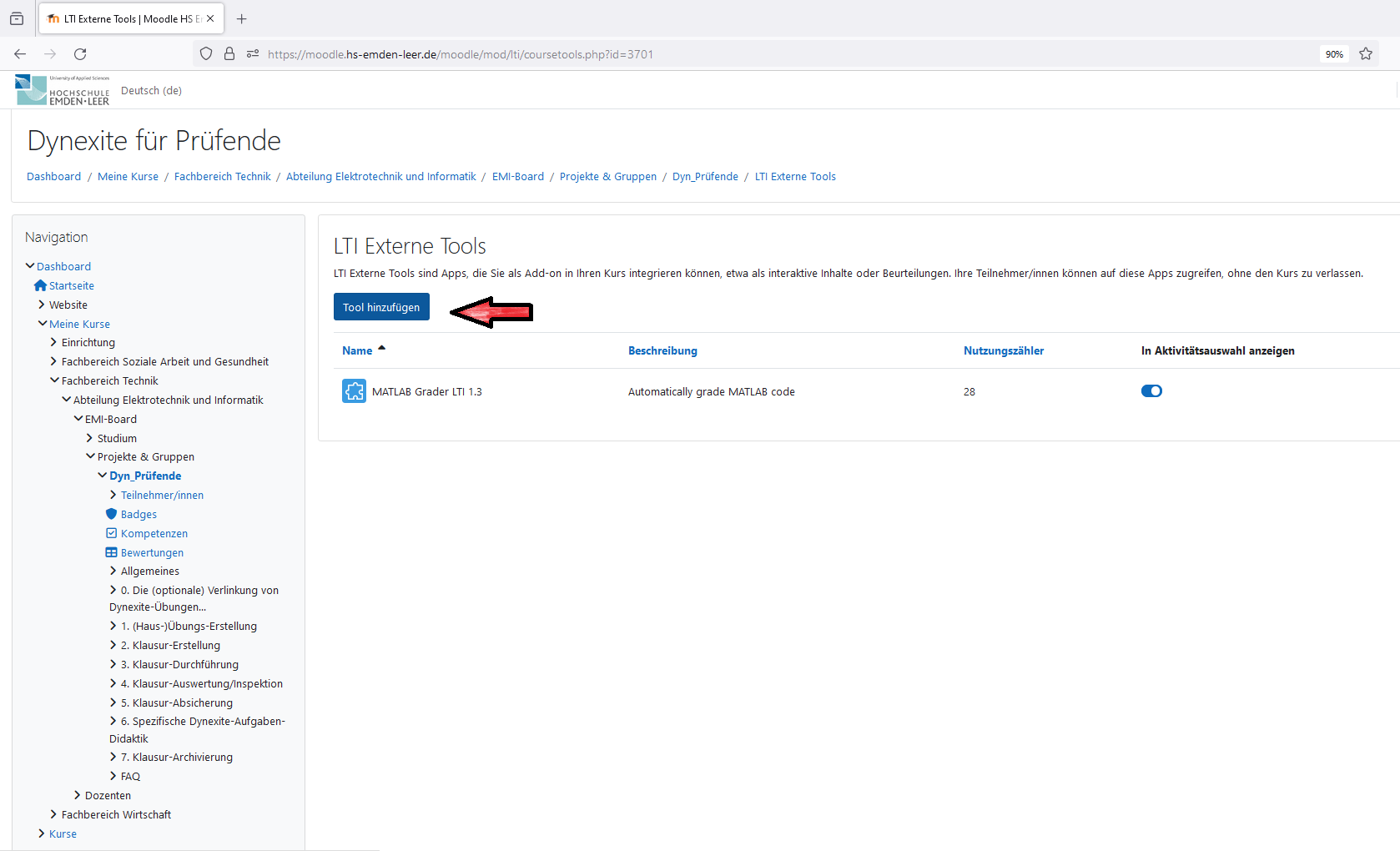This screenshot has width=1400, height=851.
Task: Collapse the Meine Kurse tree node
Action: tap(43, 324)
